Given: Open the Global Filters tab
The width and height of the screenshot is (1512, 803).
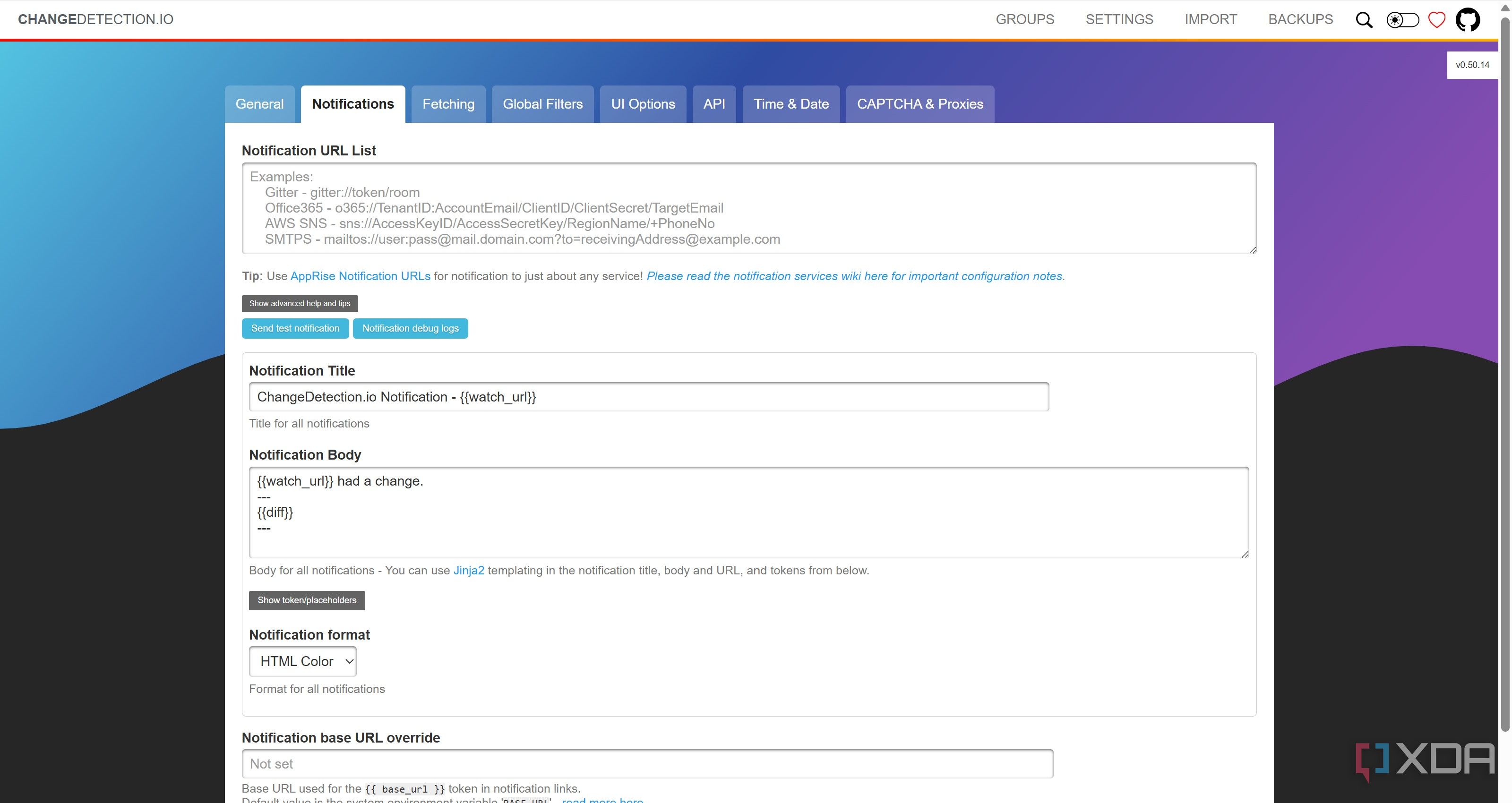Looking at the screenshot, I should click(x=542, y=104).
